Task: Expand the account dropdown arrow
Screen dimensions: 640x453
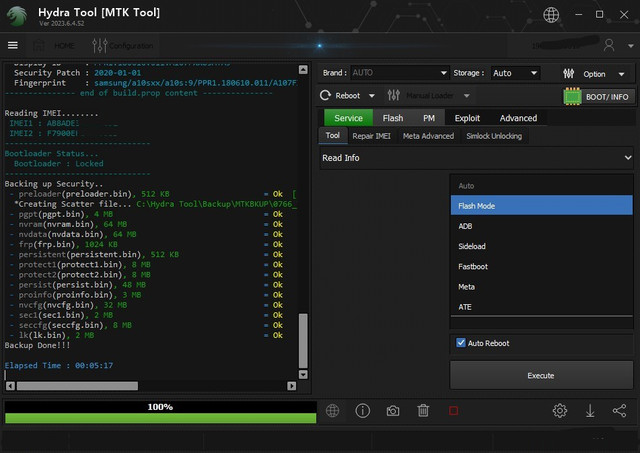Action: click(x=631, y=46)
